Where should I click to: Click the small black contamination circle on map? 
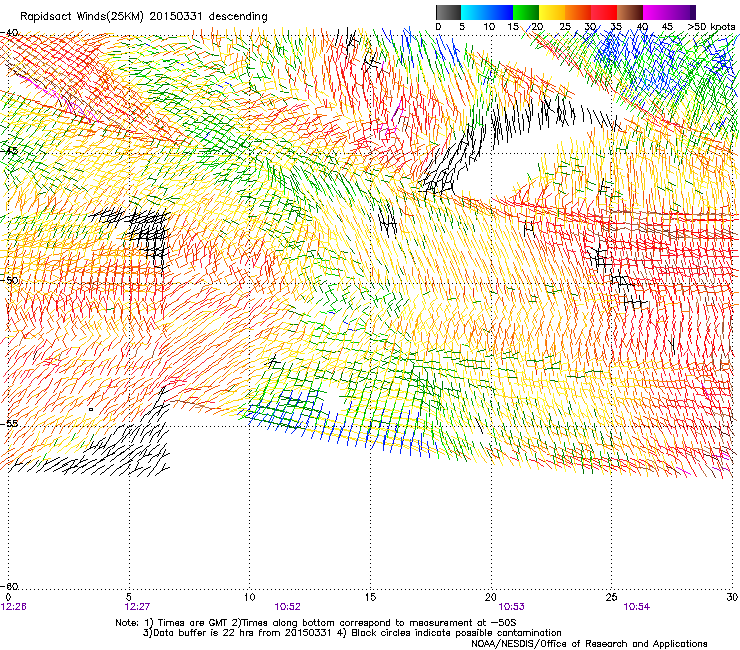click(x=91, y=410)
